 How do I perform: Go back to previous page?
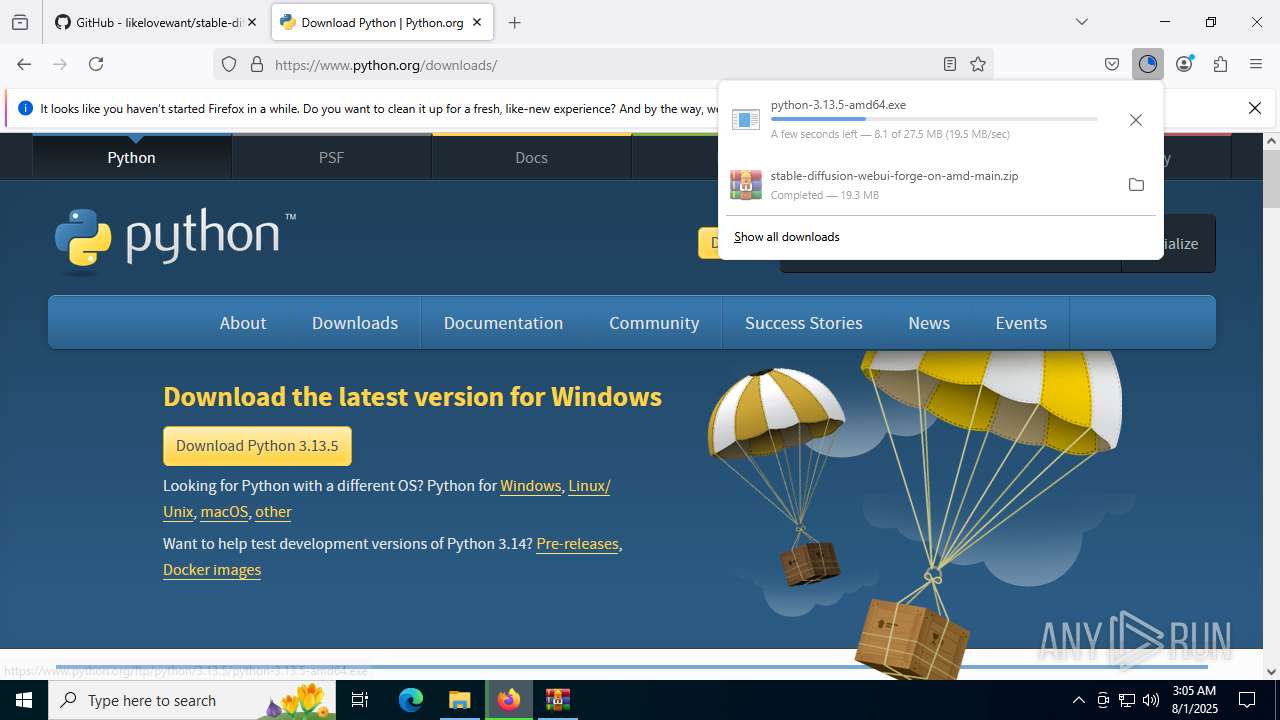pos(24,64)
